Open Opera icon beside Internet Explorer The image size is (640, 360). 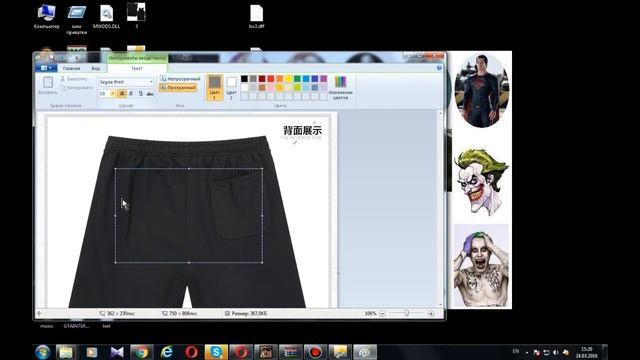(191, 352)
